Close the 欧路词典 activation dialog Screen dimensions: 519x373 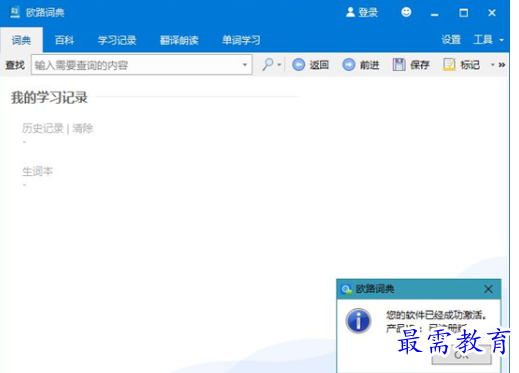(x=488, y=289)
